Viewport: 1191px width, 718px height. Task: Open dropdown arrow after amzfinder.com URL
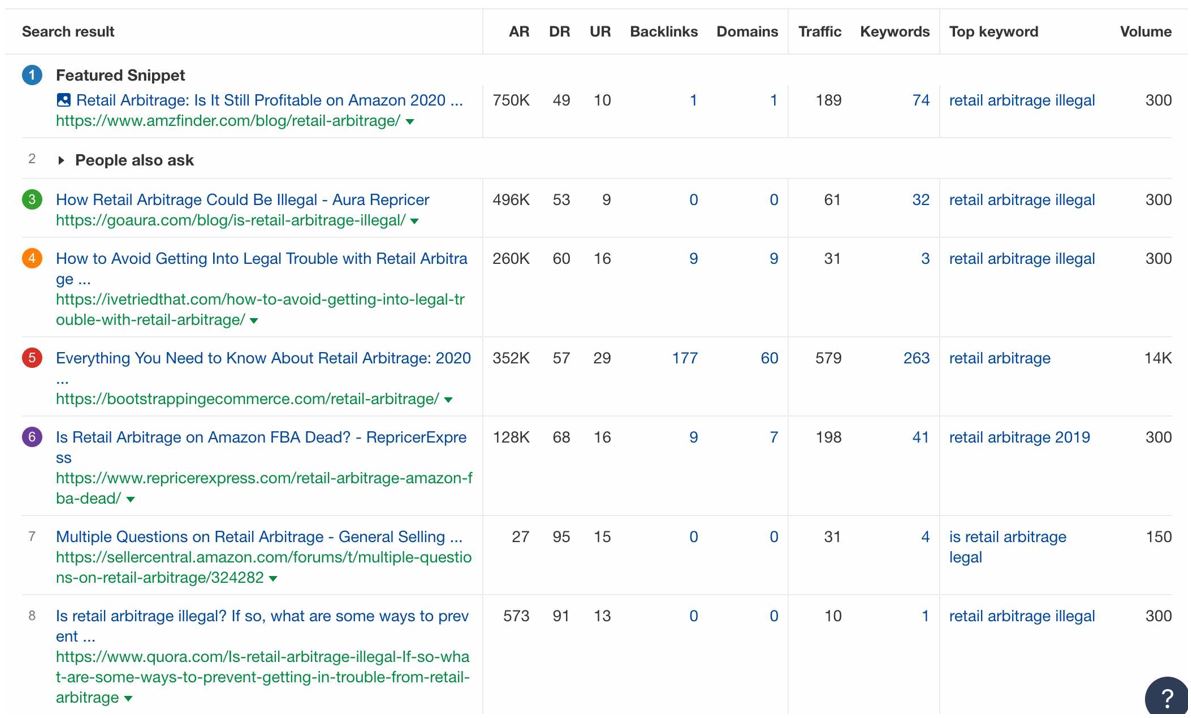tap(410, 122)
